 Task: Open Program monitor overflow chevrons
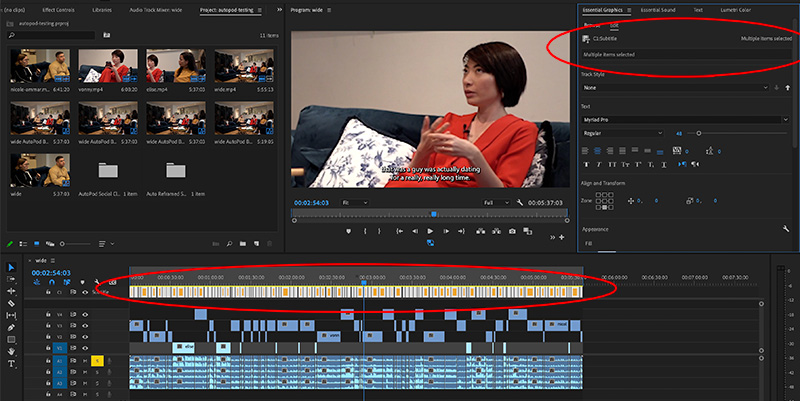553,237
